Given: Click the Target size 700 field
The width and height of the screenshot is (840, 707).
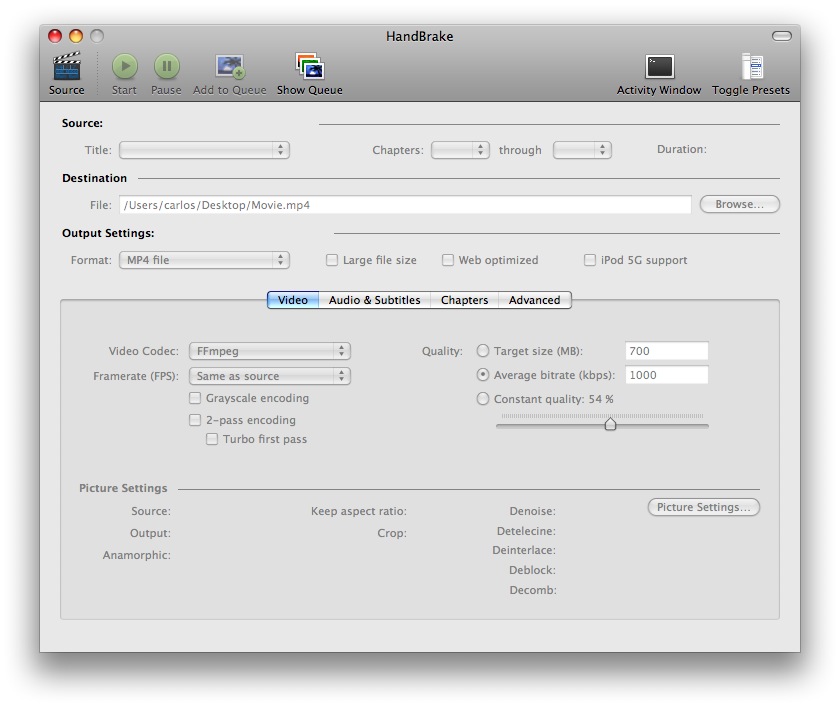Looking at the screenshot, I should (x=666, y=351).
